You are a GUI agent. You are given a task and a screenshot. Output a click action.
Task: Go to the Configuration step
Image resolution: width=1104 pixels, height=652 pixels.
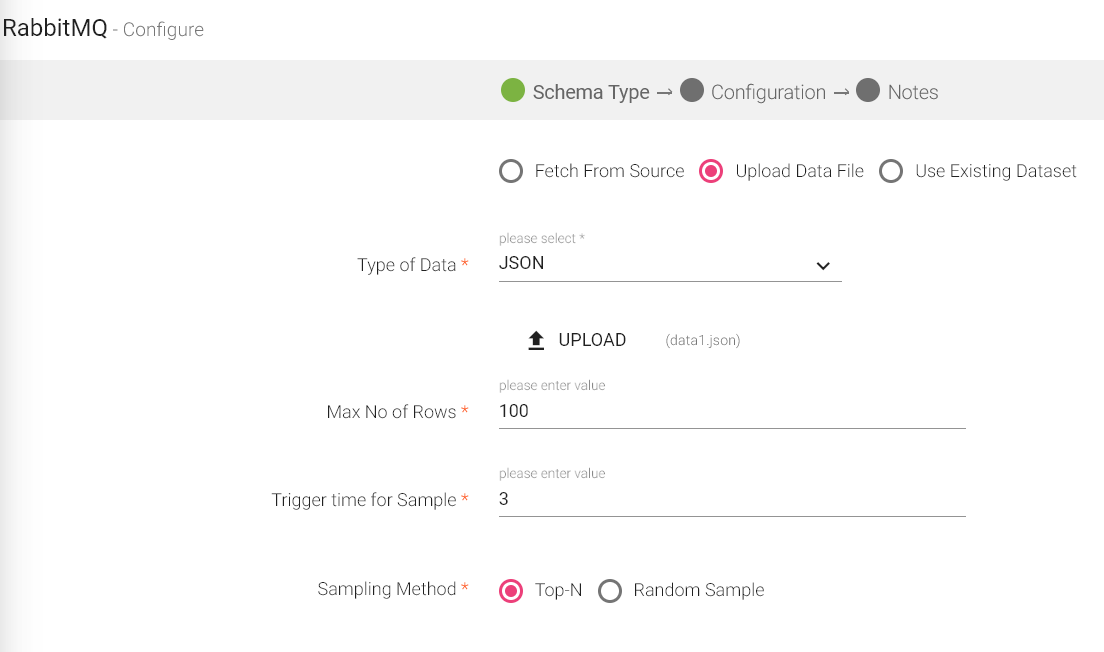(768, 93)
